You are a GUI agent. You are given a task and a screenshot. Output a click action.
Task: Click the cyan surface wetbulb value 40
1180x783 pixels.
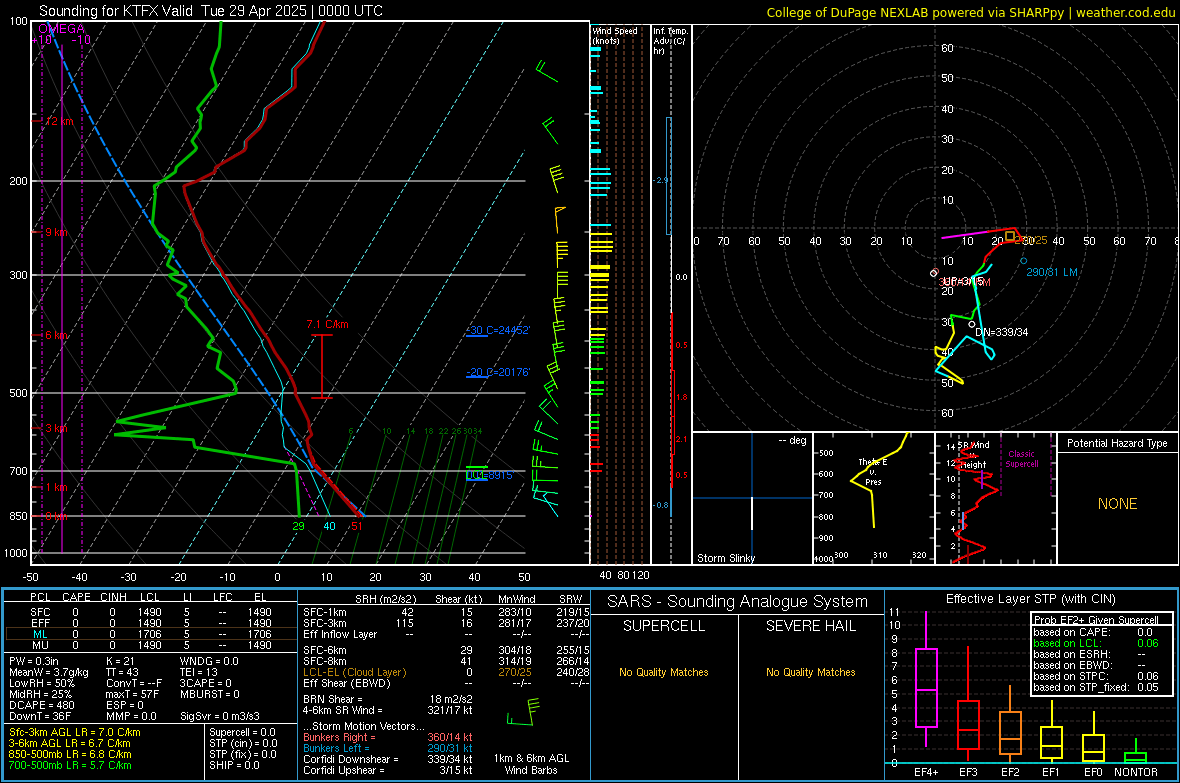(330, 526)
